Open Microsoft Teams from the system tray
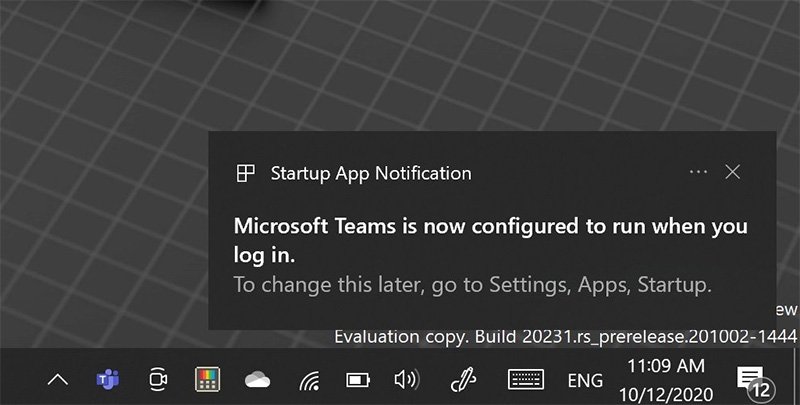Viewport: 800px width, 405px height. [107, 380]
